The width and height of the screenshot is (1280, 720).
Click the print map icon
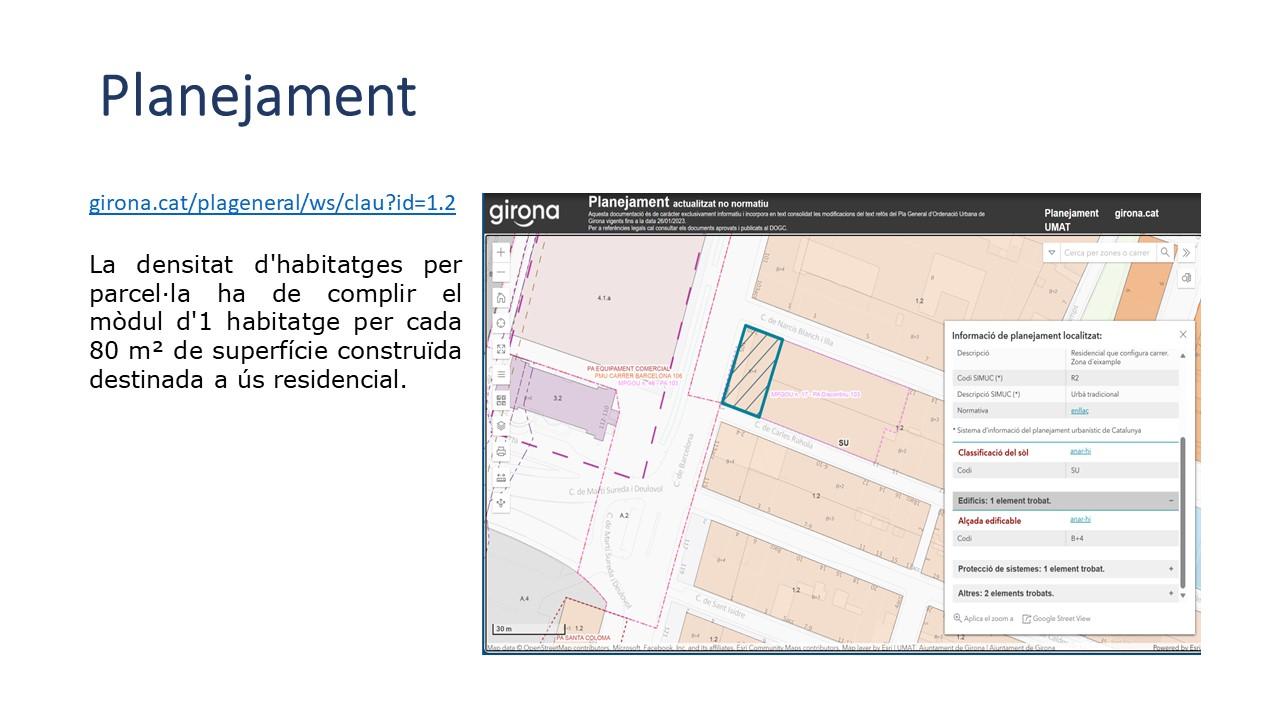[501, 451]
